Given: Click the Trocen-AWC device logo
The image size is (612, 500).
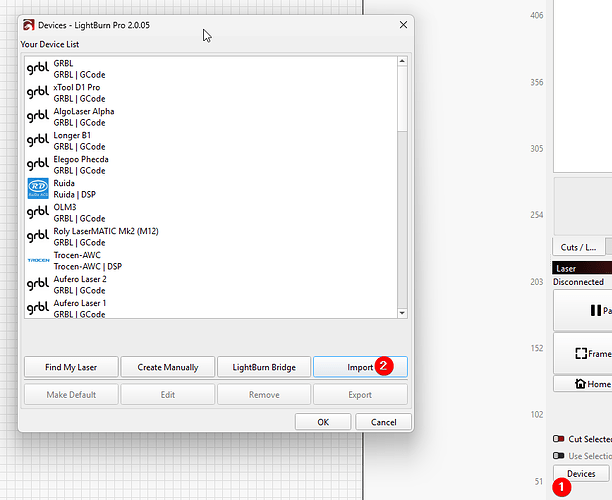Looking at the screenshot, I should click(37, 260).
